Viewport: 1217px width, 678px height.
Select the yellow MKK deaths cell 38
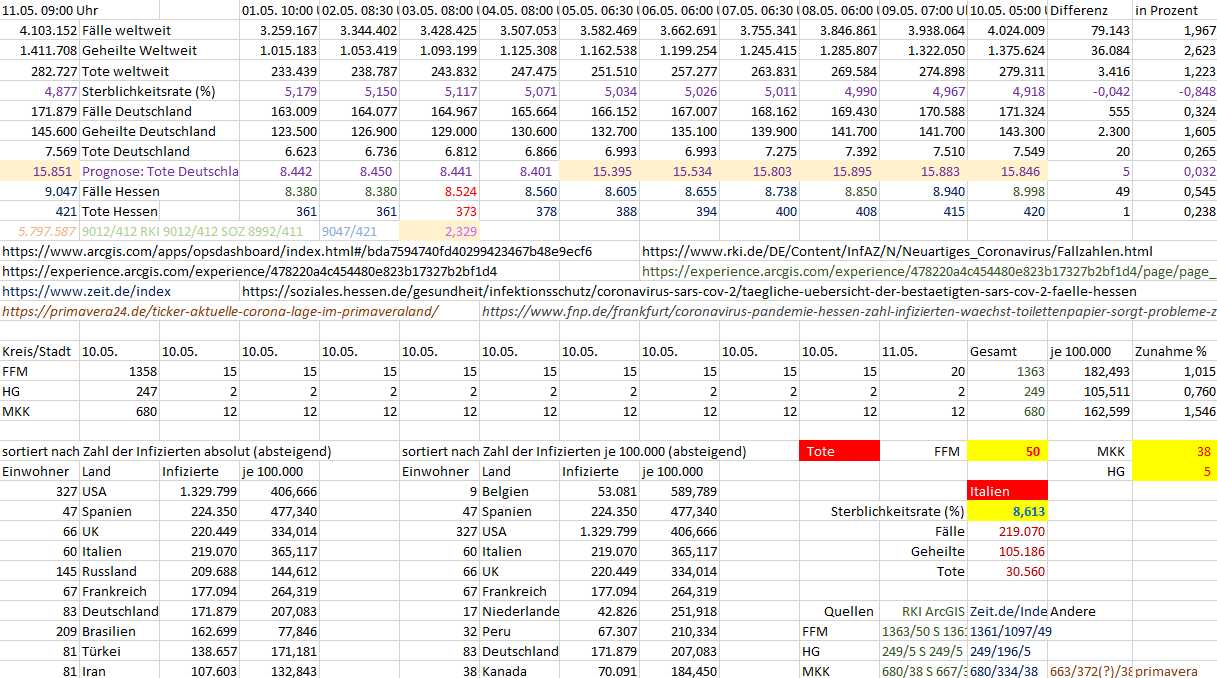pyautogui.click(x=1174, y=451)
